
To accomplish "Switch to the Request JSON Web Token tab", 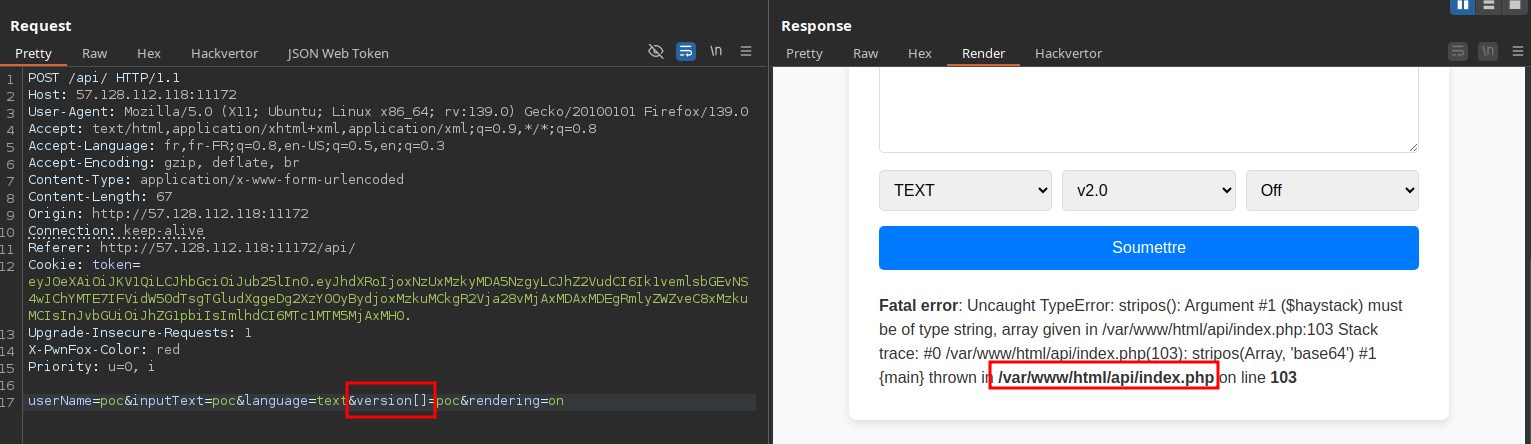I will [x=338, y=53].
